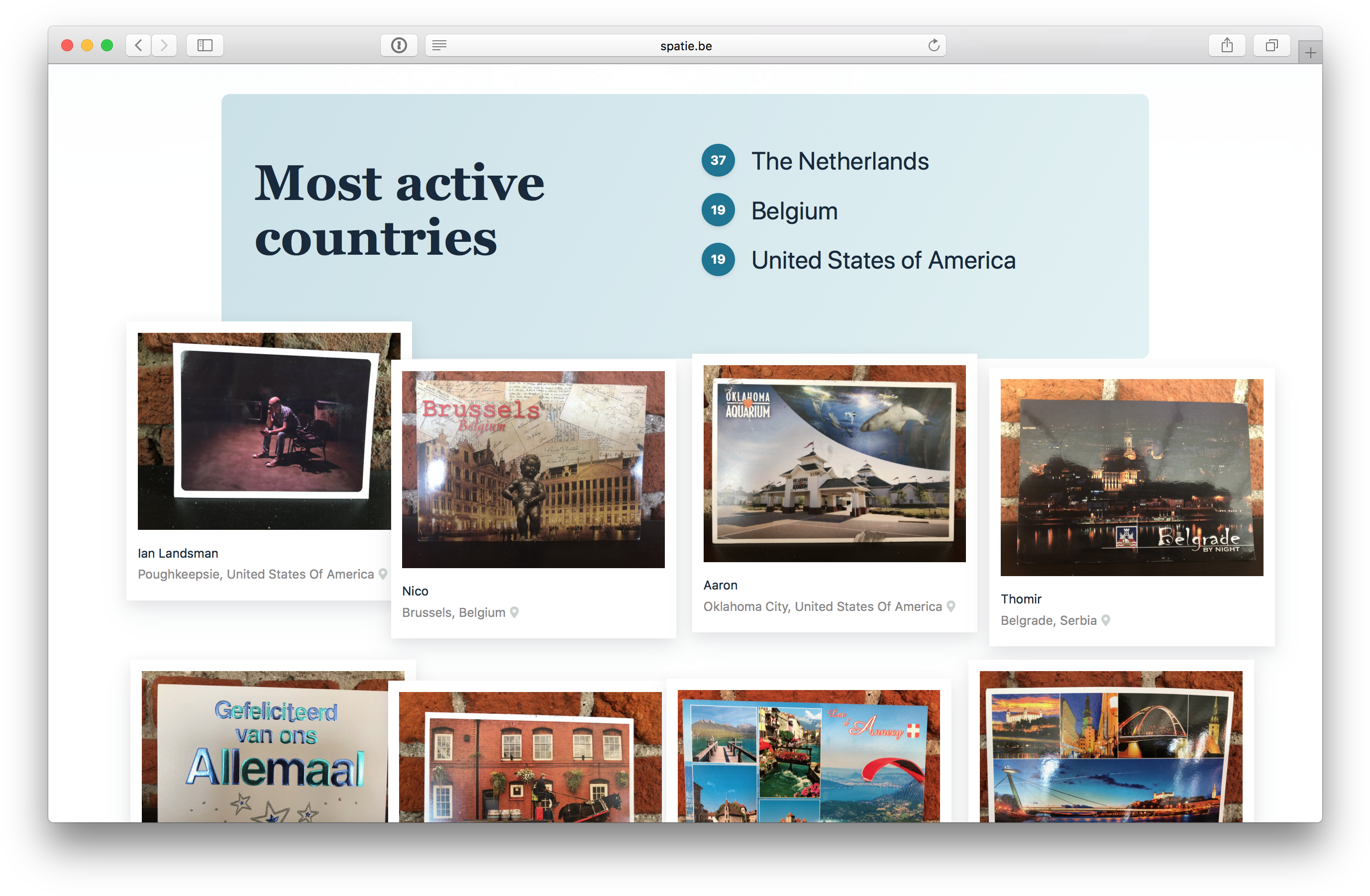Image resolution: width=1370 pixels, height=896 pixels.
Task: Open the Share sheet
Action: (1227, 45)
